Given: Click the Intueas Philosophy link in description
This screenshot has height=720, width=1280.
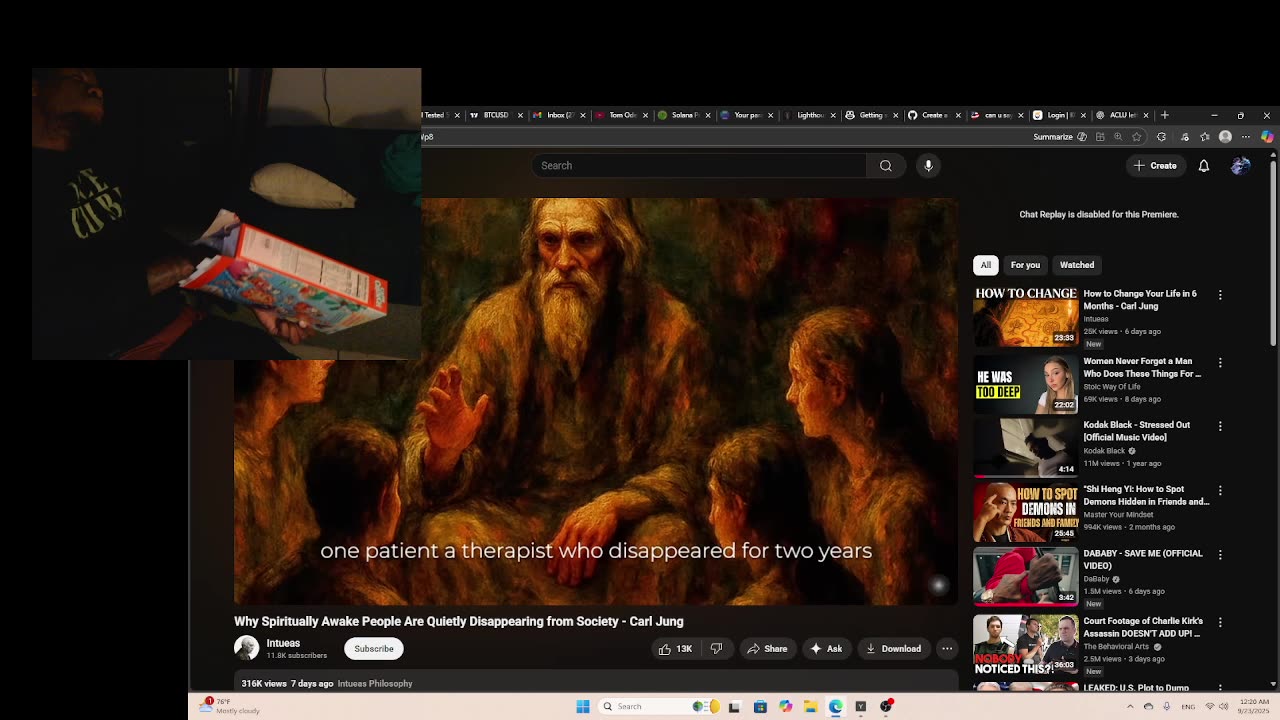Looking at the screenshot, I should point(375,684).
